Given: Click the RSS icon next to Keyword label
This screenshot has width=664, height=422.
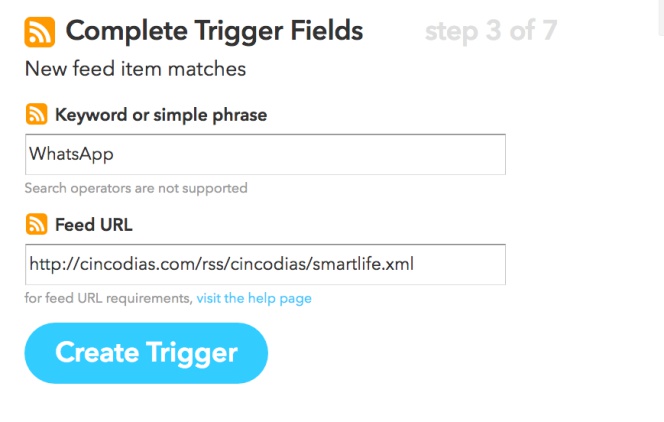Looking at the screenshot, I should point(36,114).
